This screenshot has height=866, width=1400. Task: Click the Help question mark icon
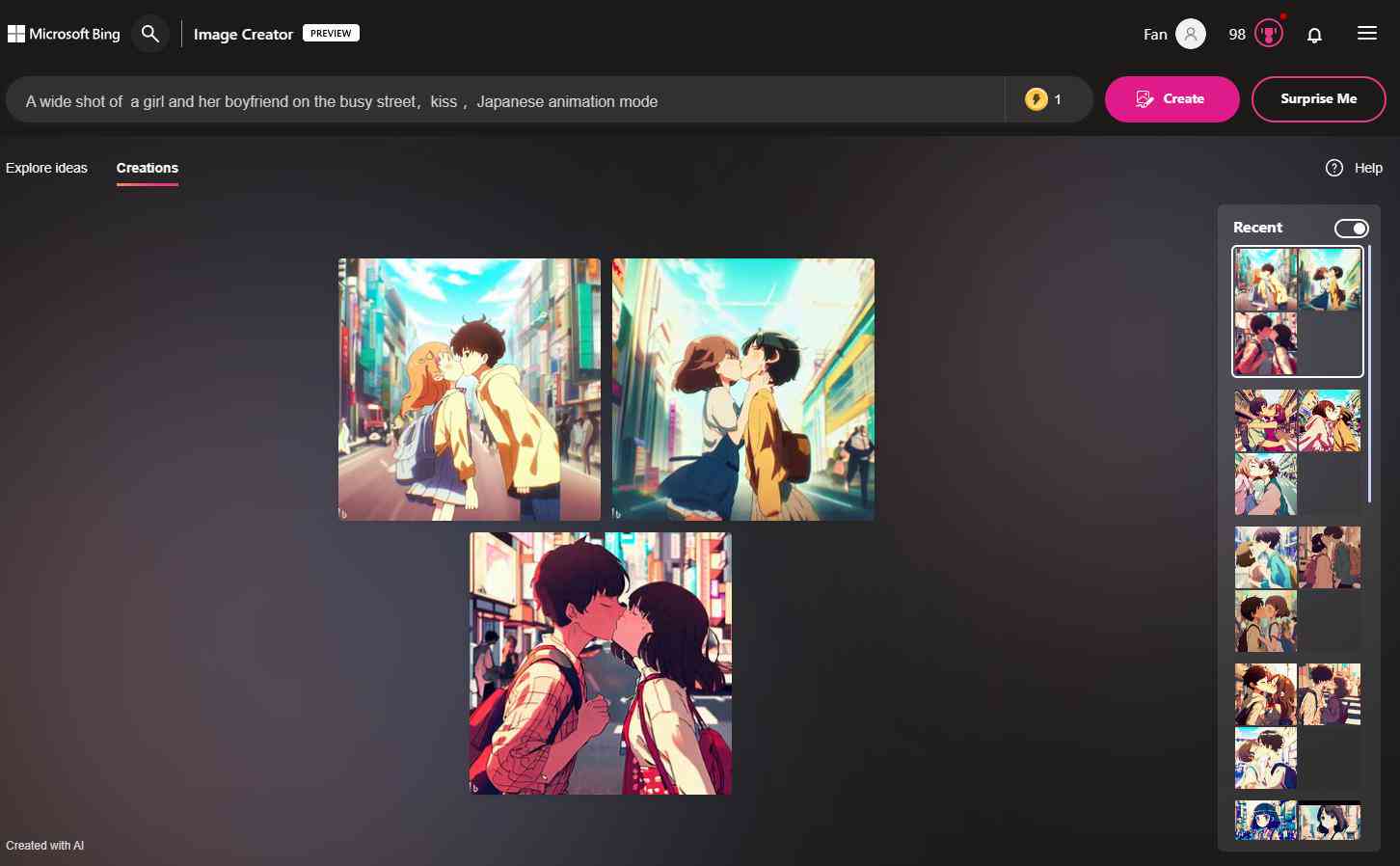tap(1334, 168)
